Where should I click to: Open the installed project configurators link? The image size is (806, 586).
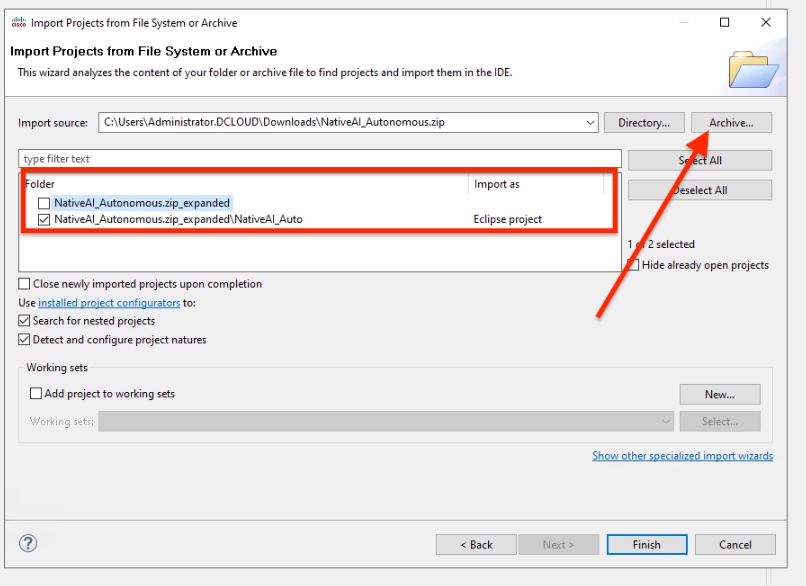pyautogui.click(x=109, y=303)
